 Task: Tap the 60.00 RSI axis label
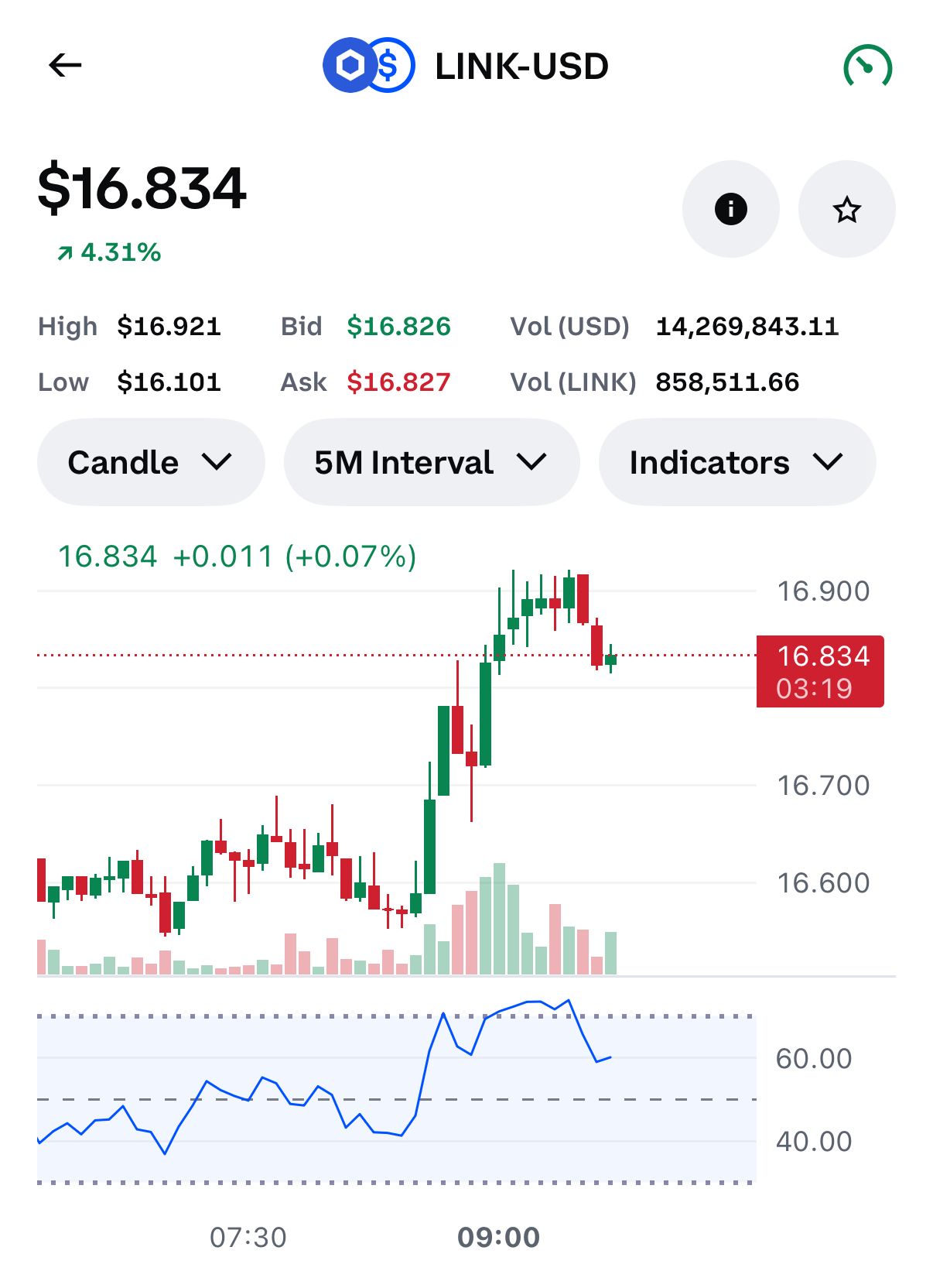point(814,1059)
